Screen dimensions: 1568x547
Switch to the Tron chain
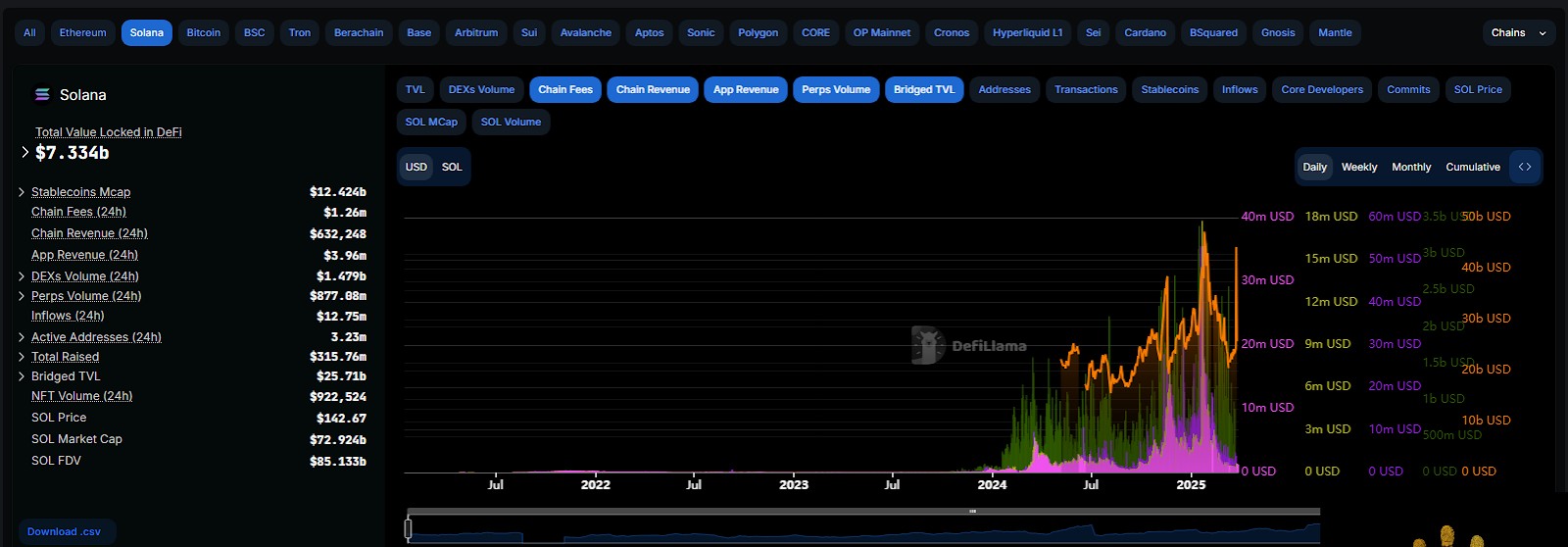click(x=300, y=32)
